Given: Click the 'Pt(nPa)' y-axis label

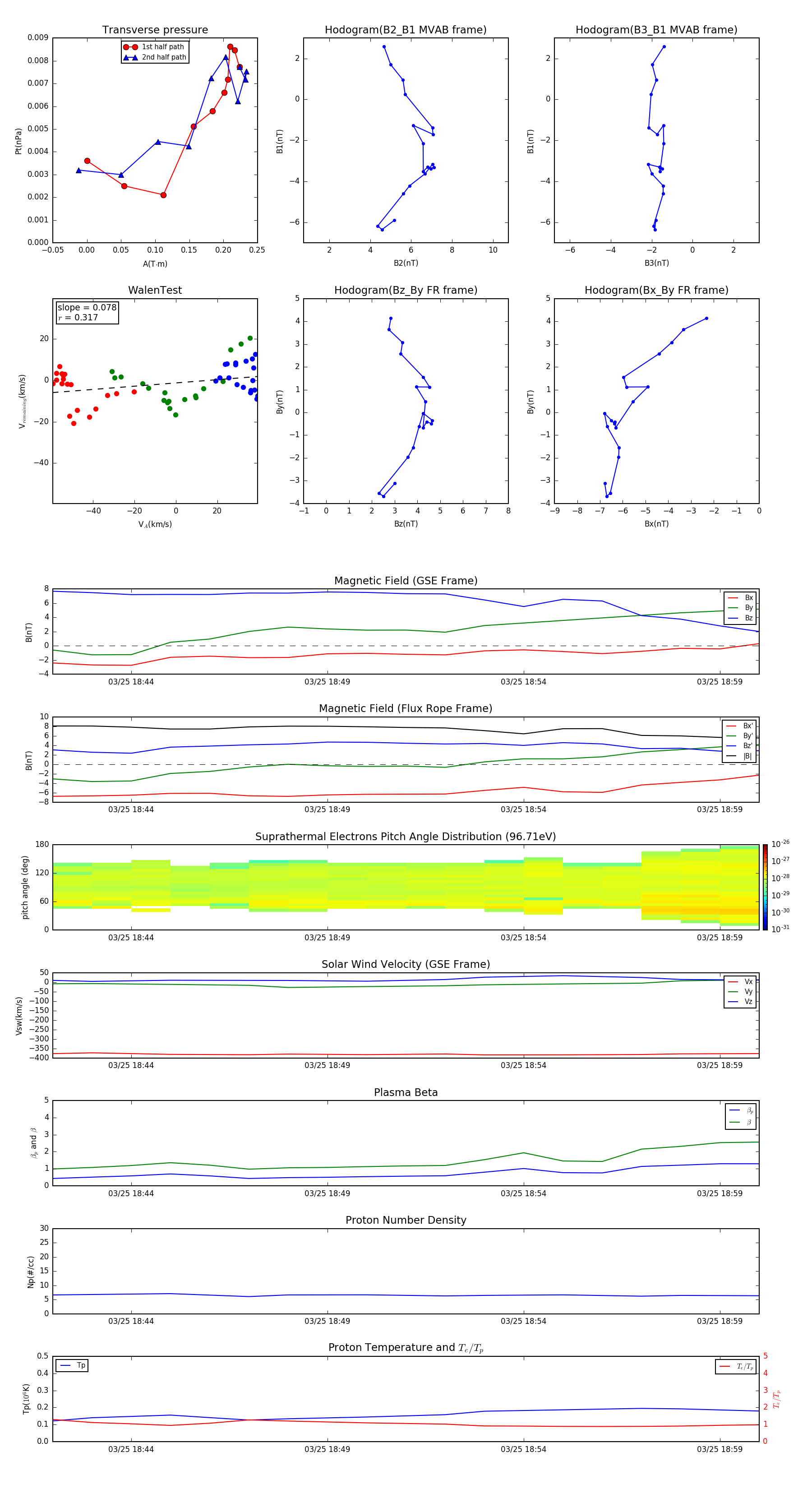Looking at the screenshot, I should coord(18,140).
